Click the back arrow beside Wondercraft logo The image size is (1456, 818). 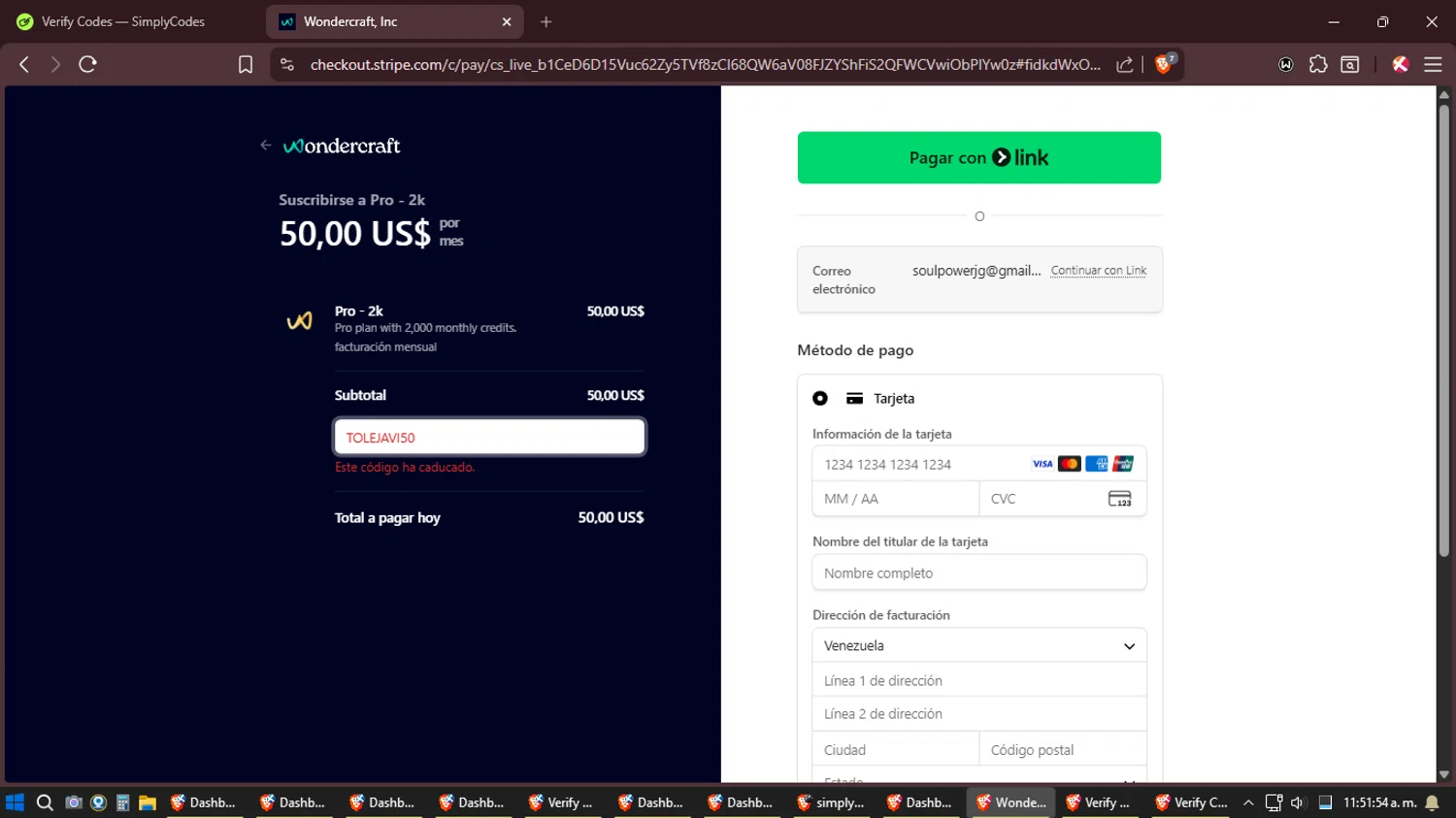[265, 146]
